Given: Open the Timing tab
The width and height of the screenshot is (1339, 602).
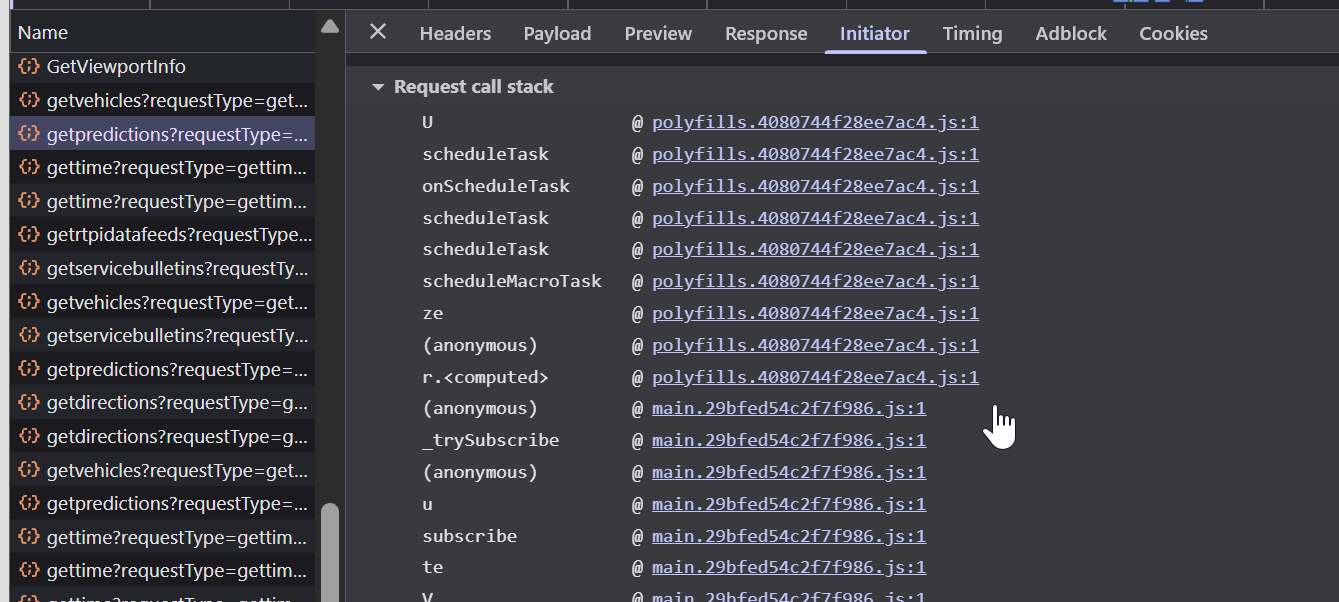Looking at the screenshot, I should 972,33.
